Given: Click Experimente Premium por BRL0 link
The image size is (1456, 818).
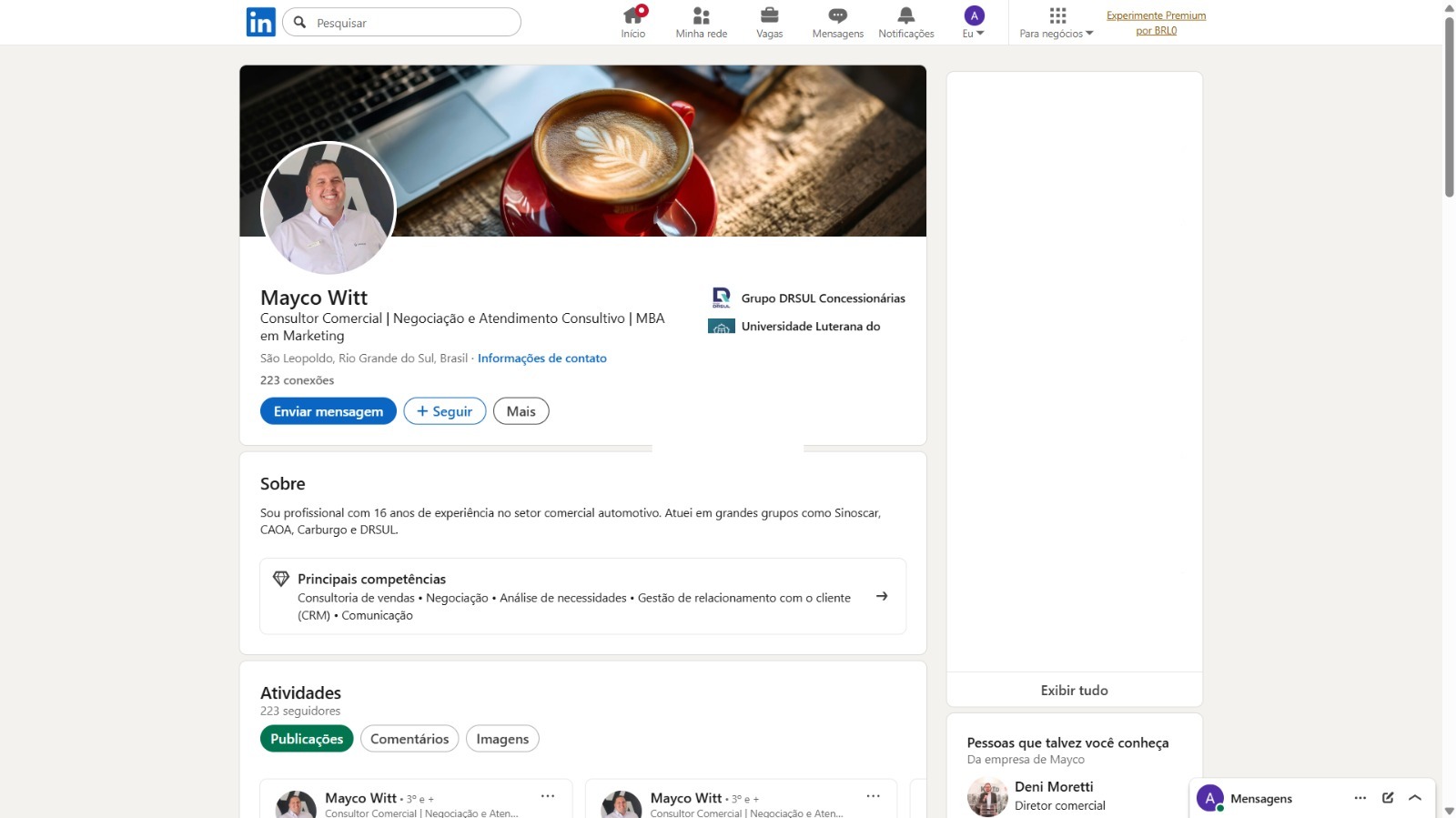Looking at the screenshot, I should coord(1157,23).
